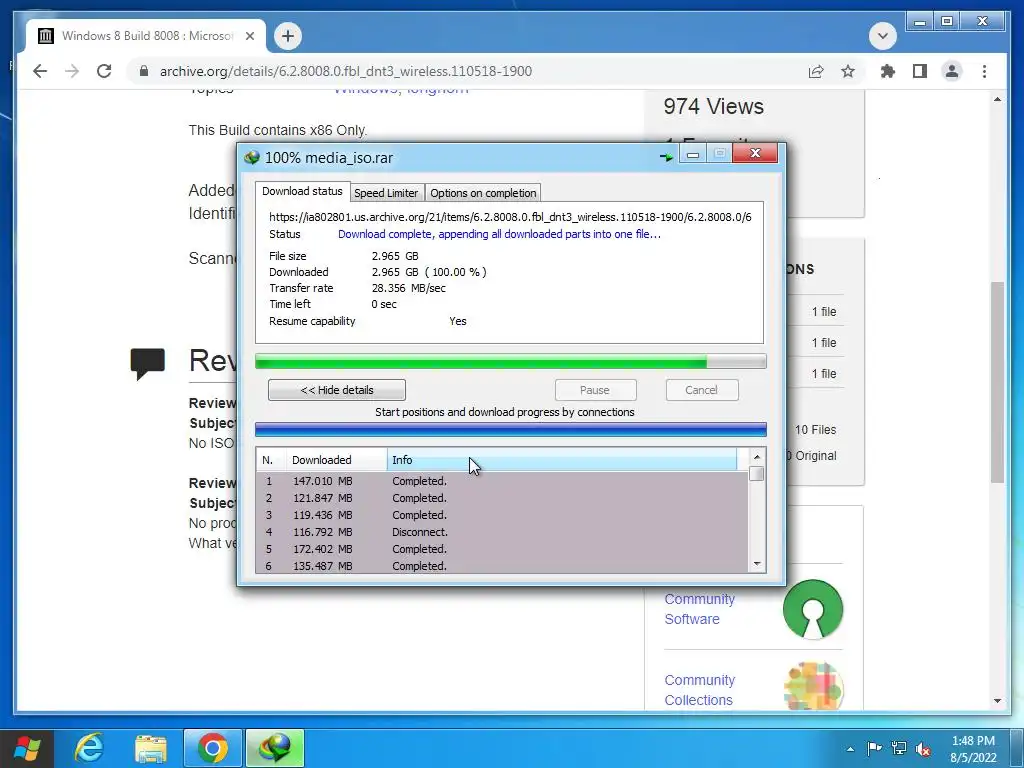The image size is (1024, 768).
Task: Click the IDM globe icon in dialog title
Action: click(x=251, y=157)
